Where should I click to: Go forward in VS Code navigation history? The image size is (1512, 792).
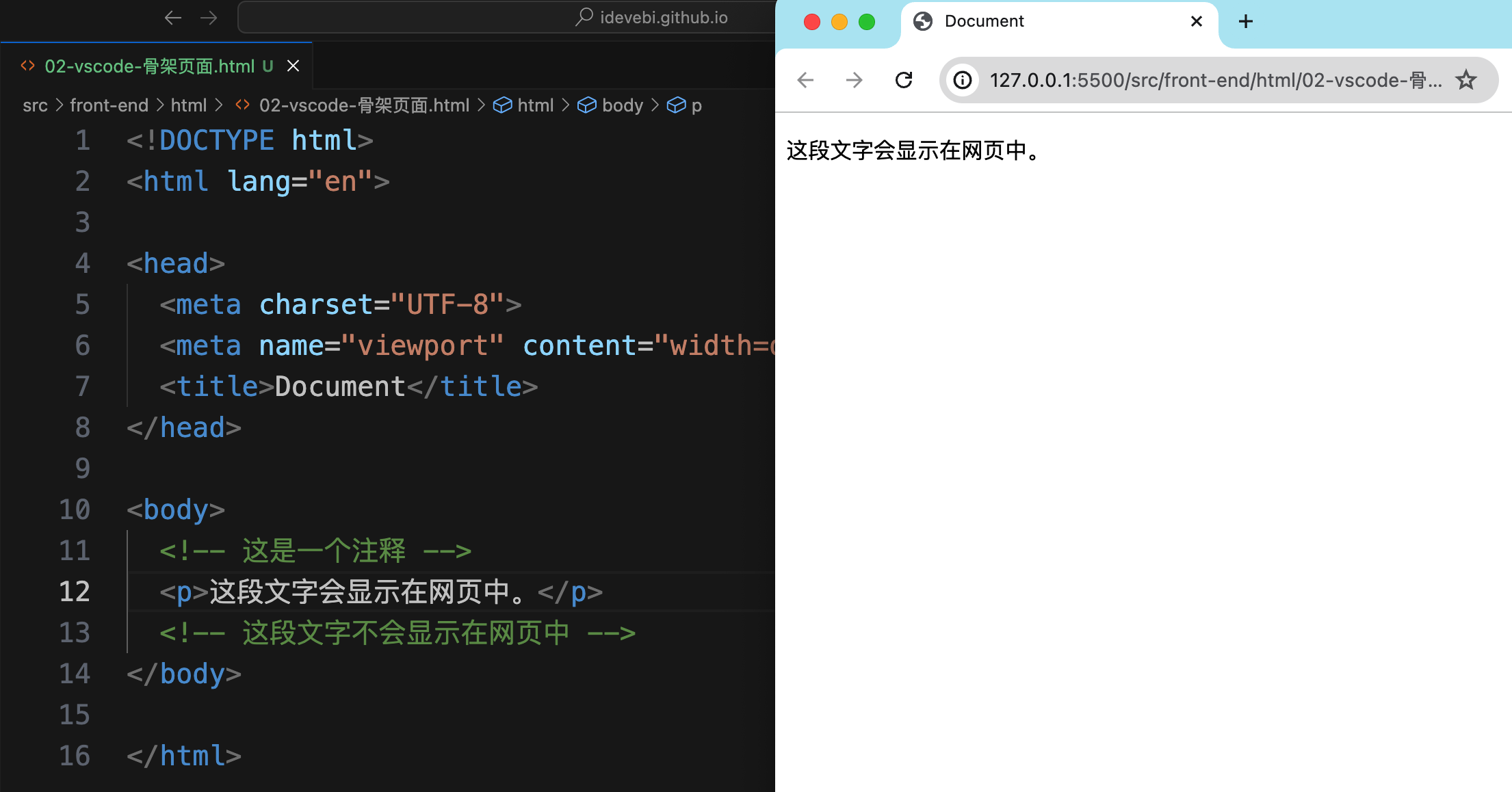coord(209,18)
